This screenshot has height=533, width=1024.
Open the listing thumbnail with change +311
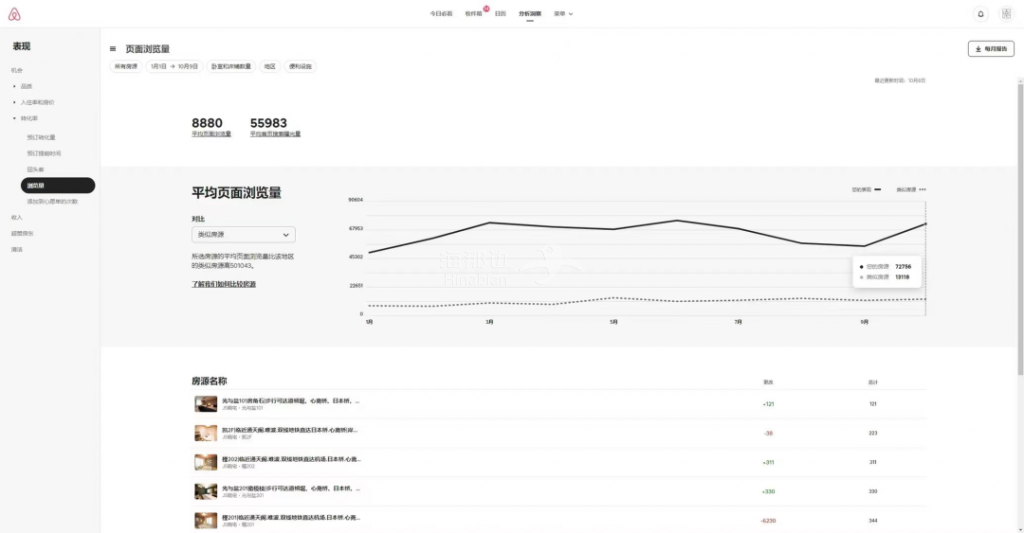click(206, 462)
